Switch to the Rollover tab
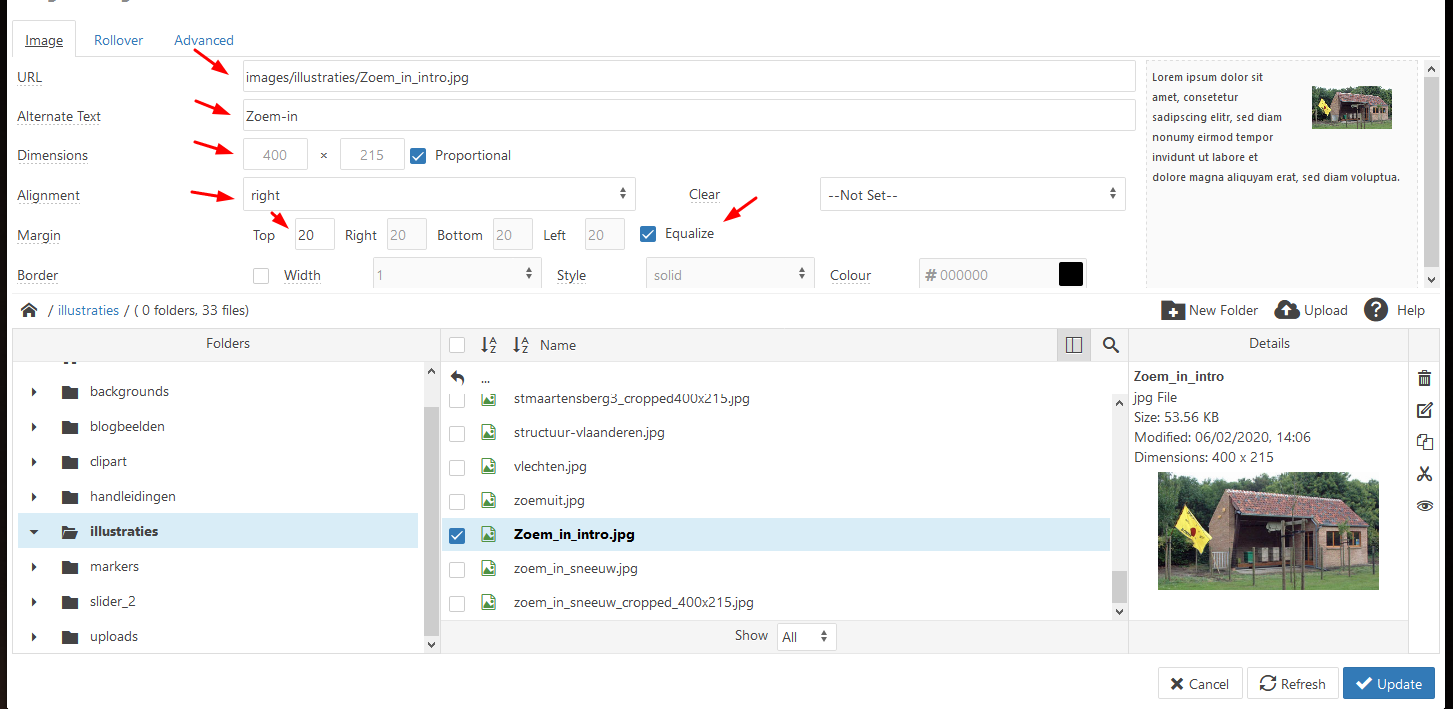The height and width of the screenshot is (709, 1453). click(x=118, y=40)
